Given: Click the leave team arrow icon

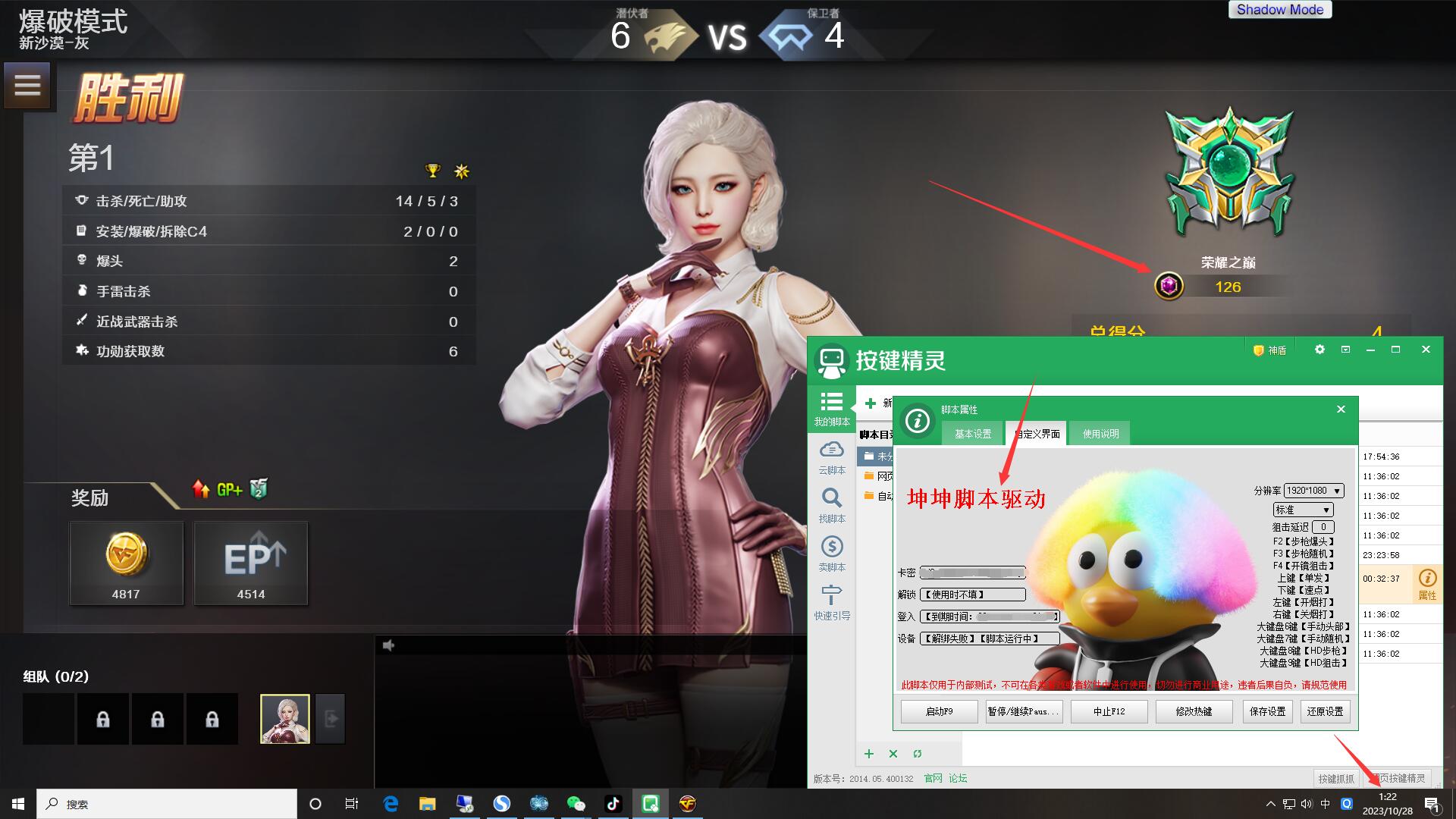Looking at the screenshot, I should [331, 718].
